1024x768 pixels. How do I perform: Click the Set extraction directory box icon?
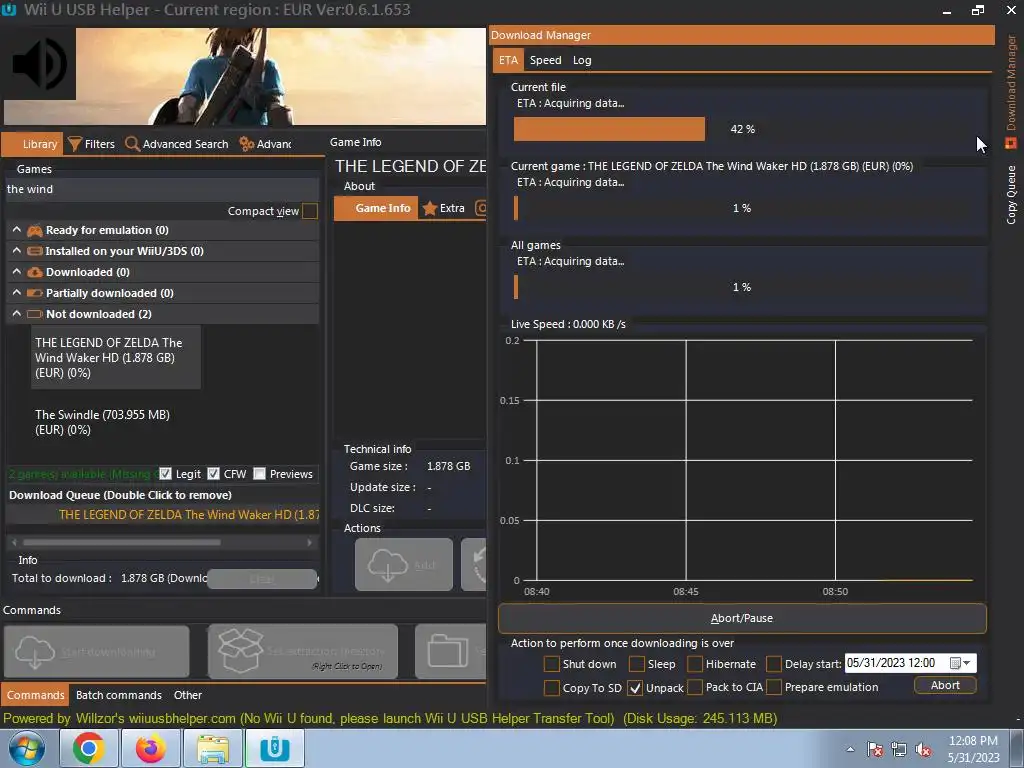pyautogui.click(x=240, y=650)
